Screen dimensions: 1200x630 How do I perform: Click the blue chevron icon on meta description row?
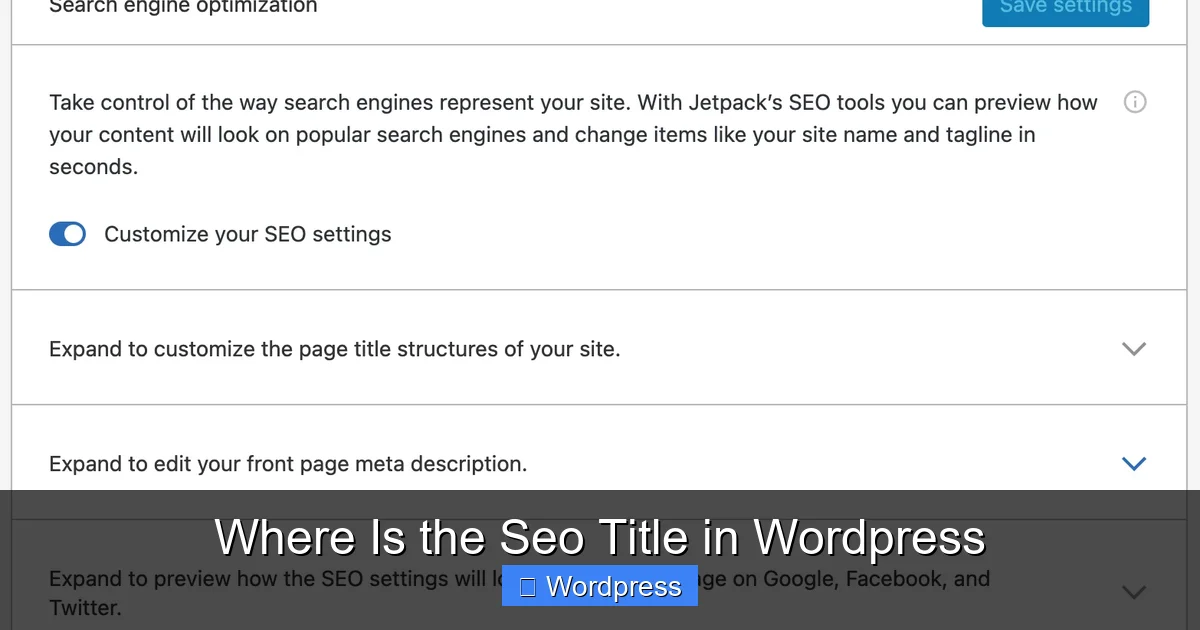click(1133, 463)
